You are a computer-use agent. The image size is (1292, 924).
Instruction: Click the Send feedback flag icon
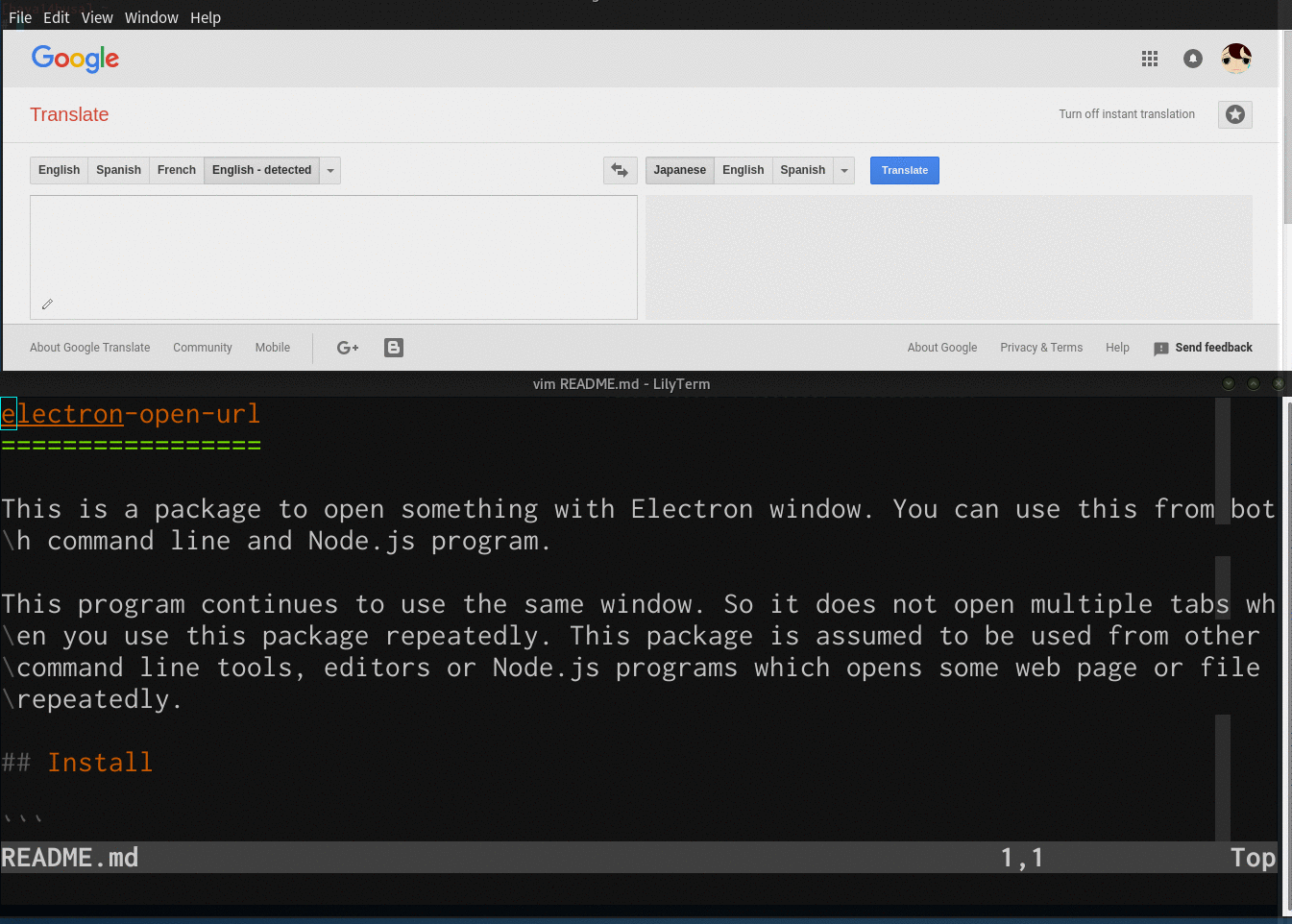(x=1161, y=349)
